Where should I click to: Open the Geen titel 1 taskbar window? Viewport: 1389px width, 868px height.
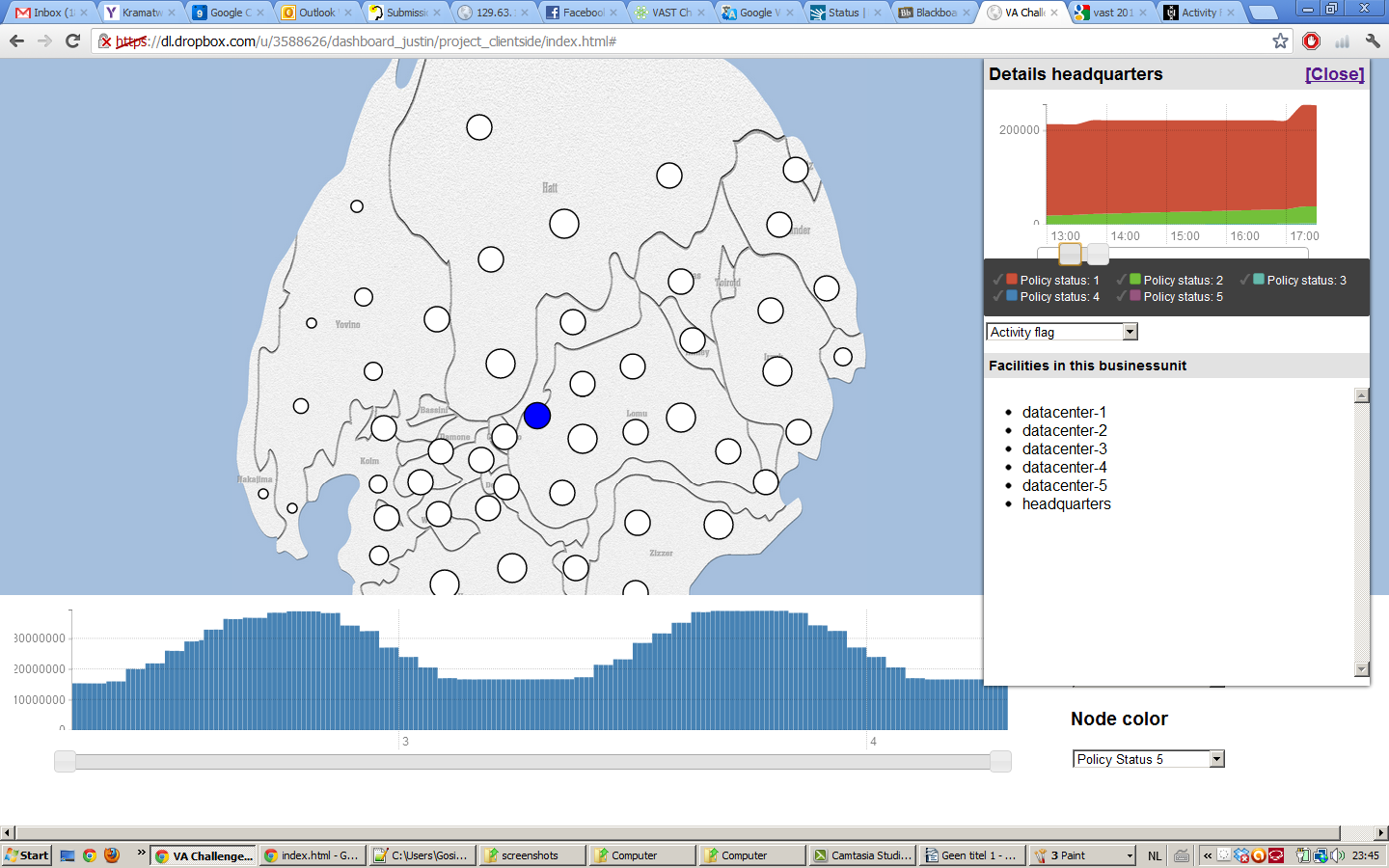point(971,855)
